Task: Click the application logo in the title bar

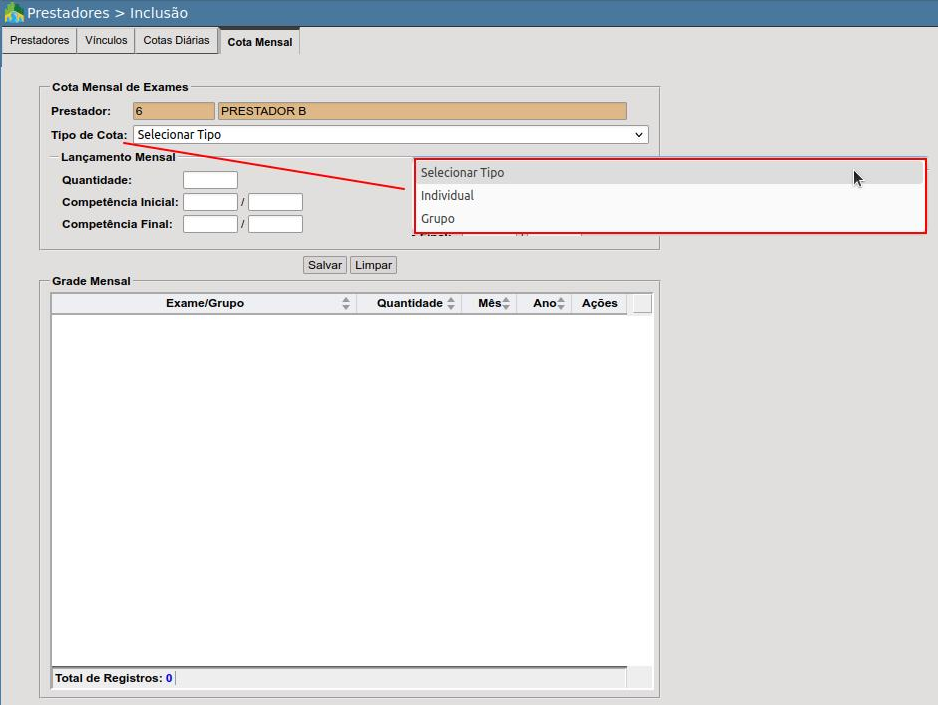Action: pos(14,13)
